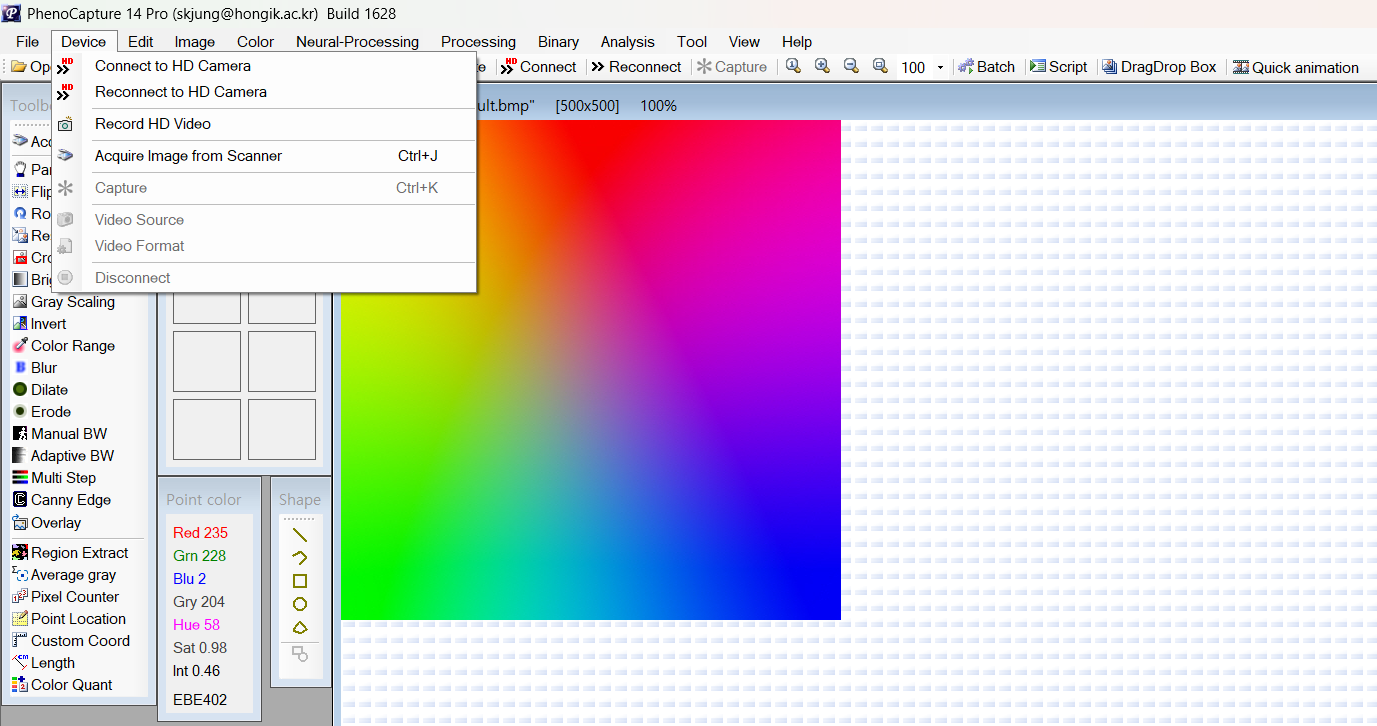
Task: Open the Image menu
Action: [195, 42]
